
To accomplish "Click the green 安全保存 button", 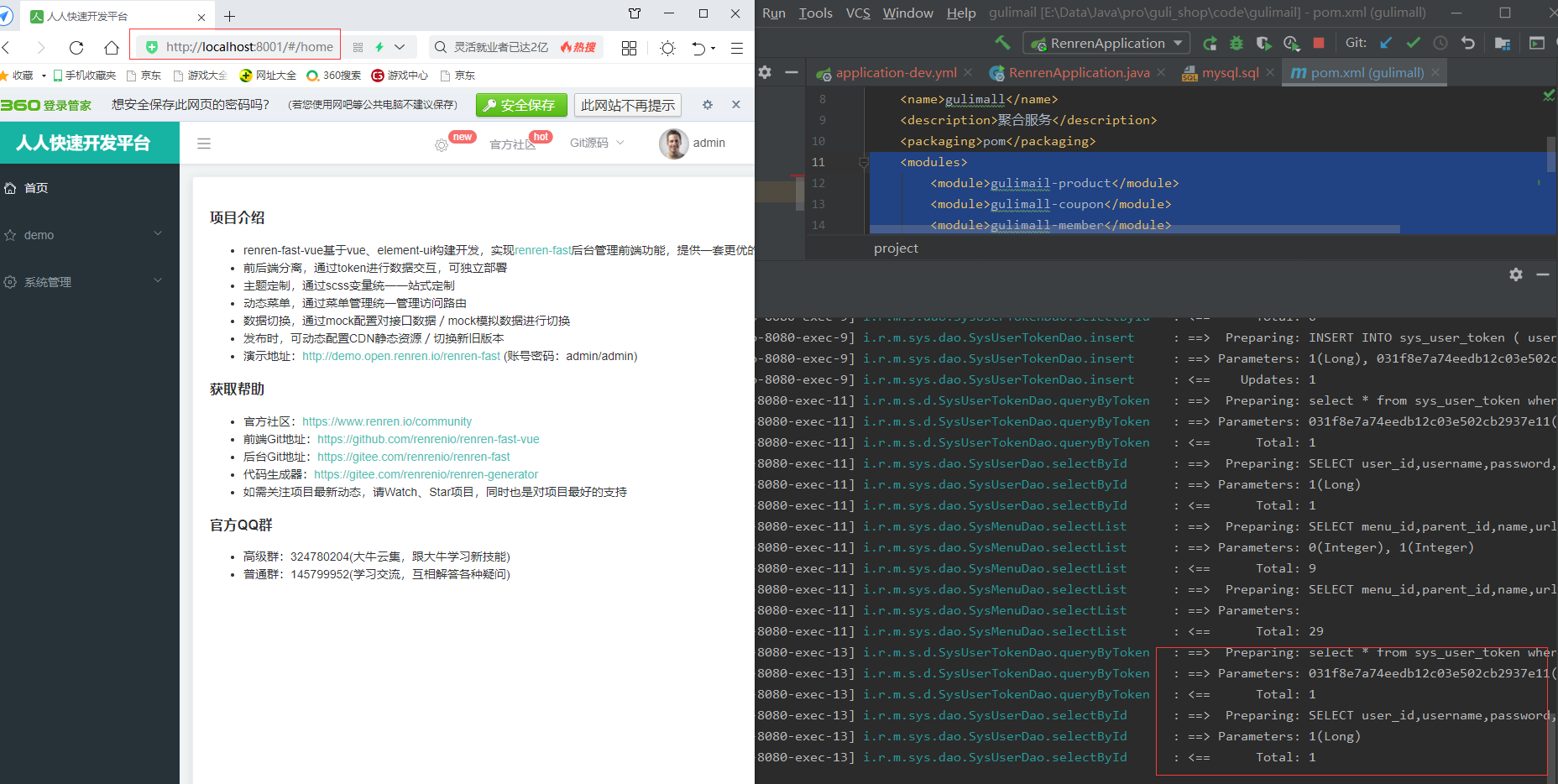I will (521, 105).
